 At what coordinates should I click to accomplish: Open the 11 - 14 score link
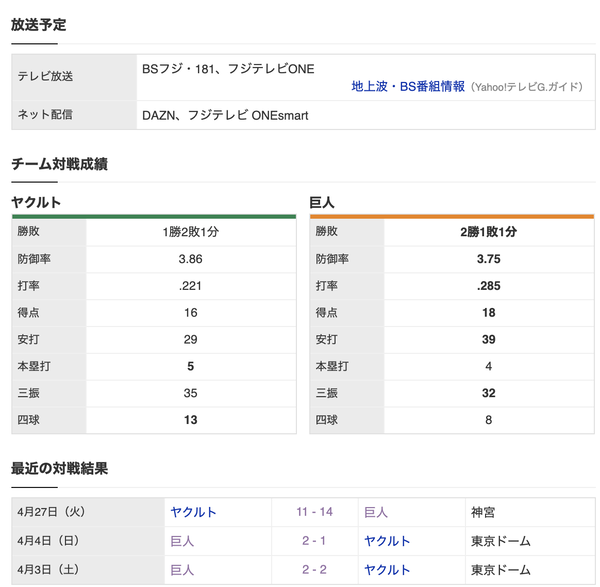(x=315, y=512)
